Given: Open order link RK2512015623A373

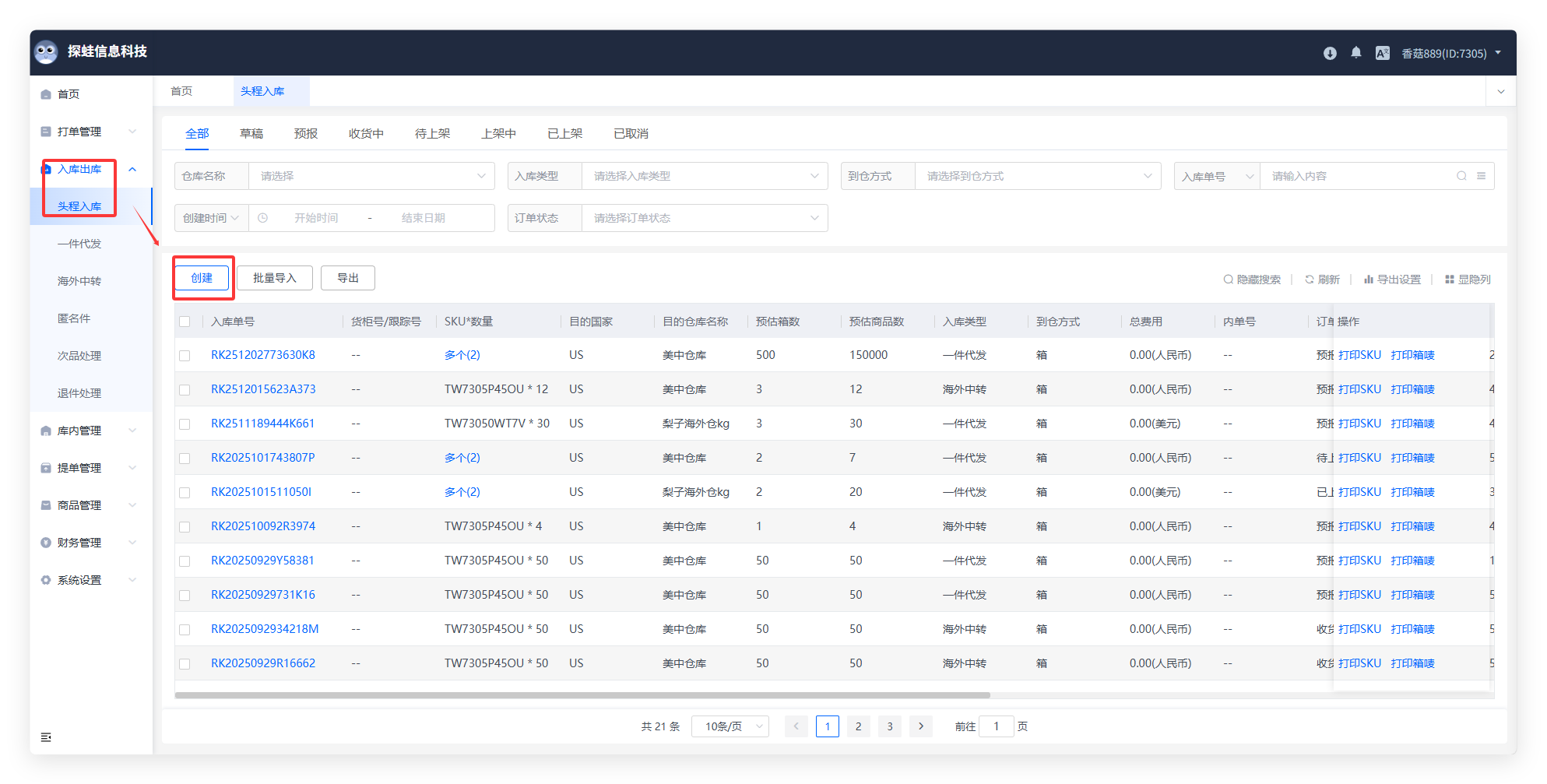Looking at the screenshot, I should 263,389.
